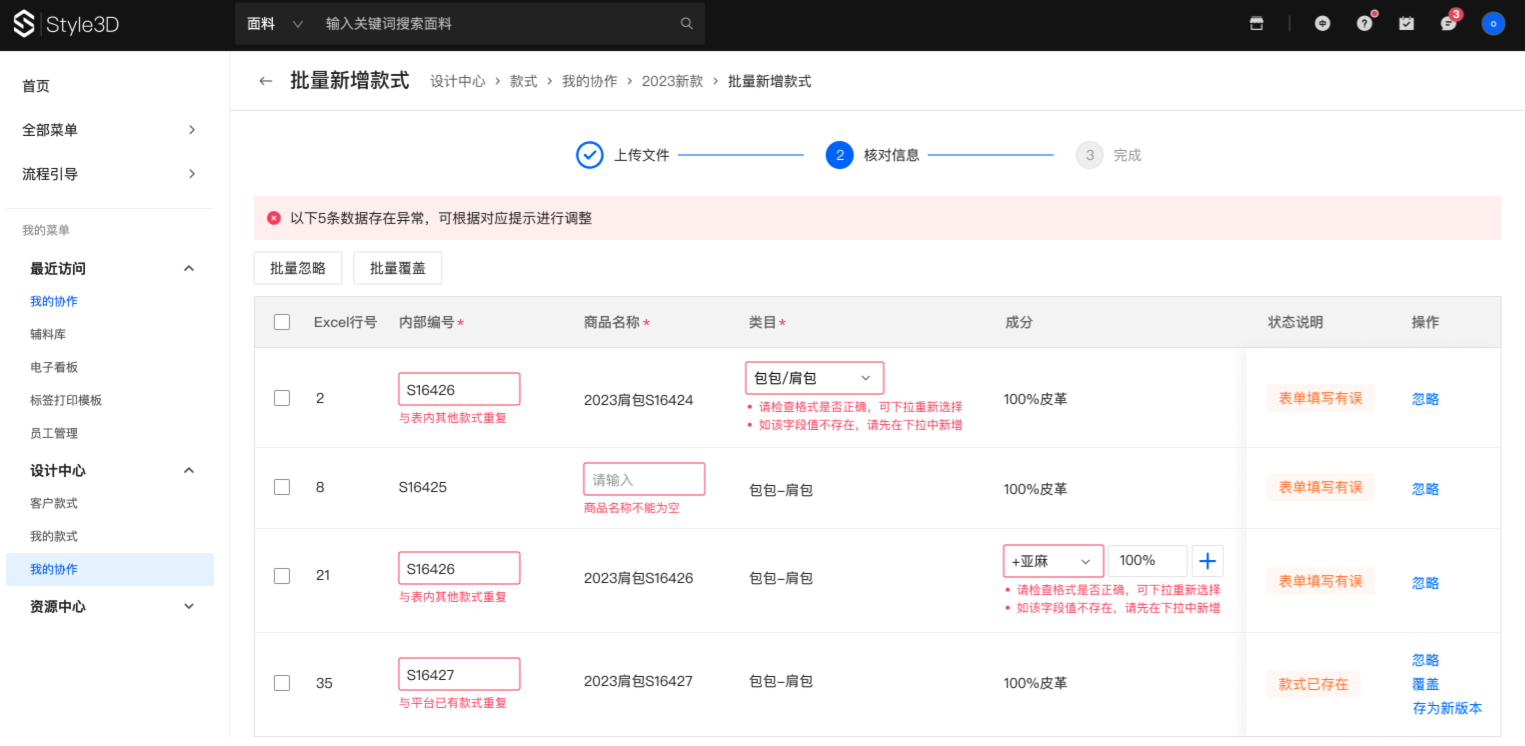The height and width of the screenshot is (746, 1525).
Task: Open the store icon in top bar
Action: click(1256, 24)
